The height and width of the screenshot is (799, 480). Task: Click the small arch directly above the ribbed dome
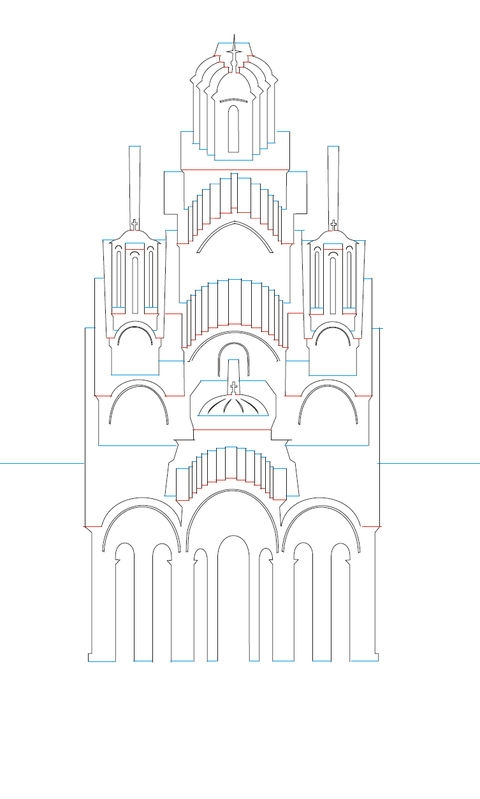pos(234,359)
